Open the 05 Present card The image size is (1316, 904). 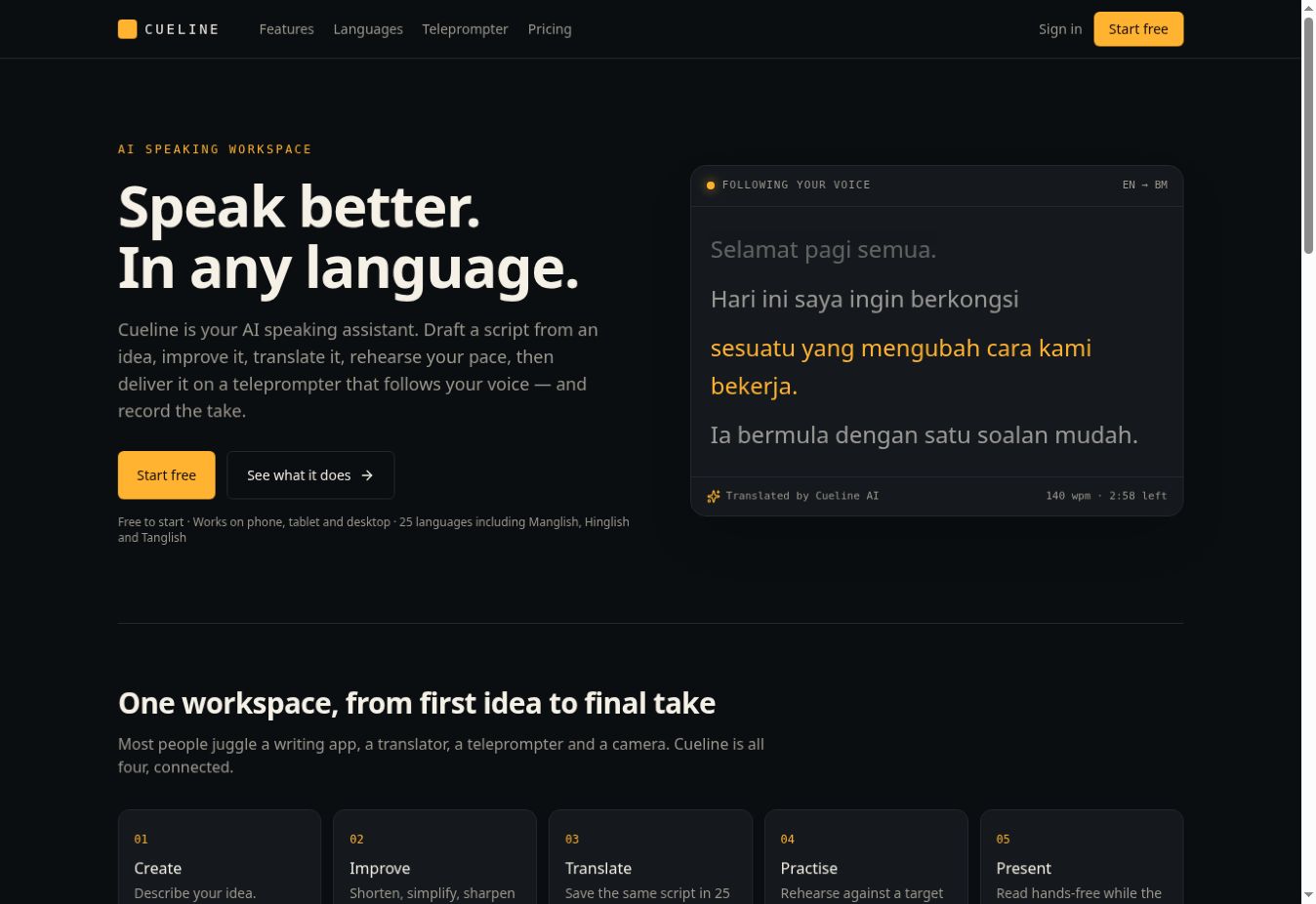click(1082, 857)
